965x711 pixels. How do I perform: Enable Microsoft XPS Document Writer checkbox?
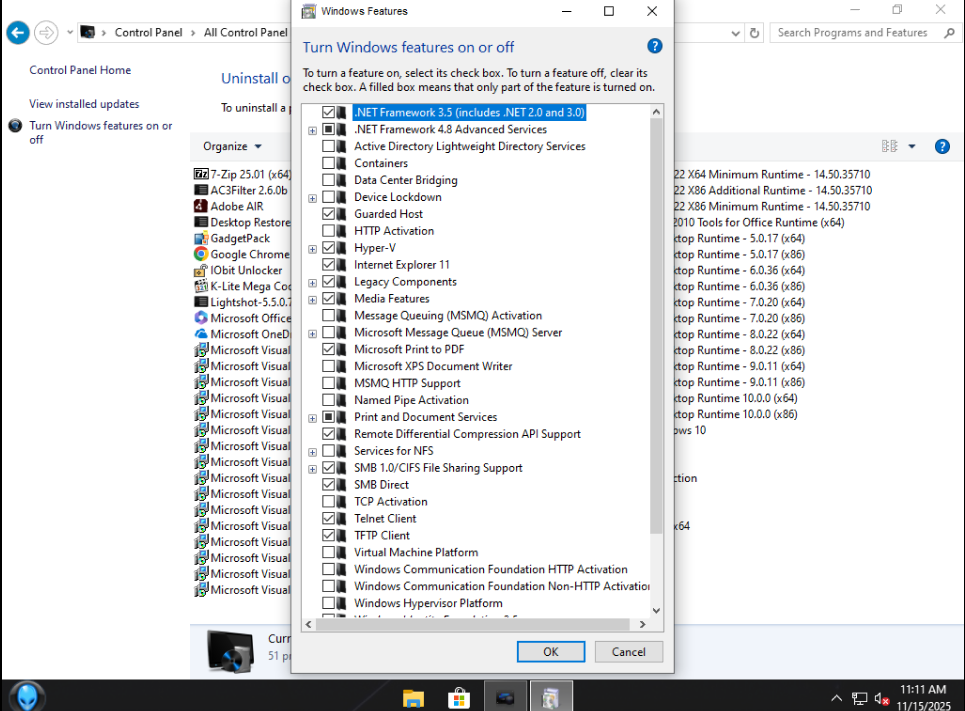(329, 366)
